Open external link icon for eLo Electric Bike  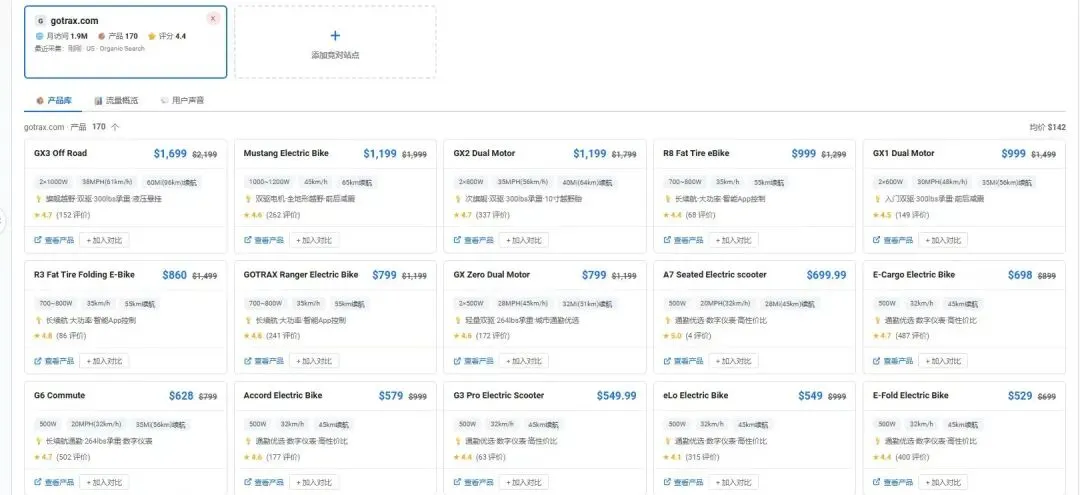point(667,482)
